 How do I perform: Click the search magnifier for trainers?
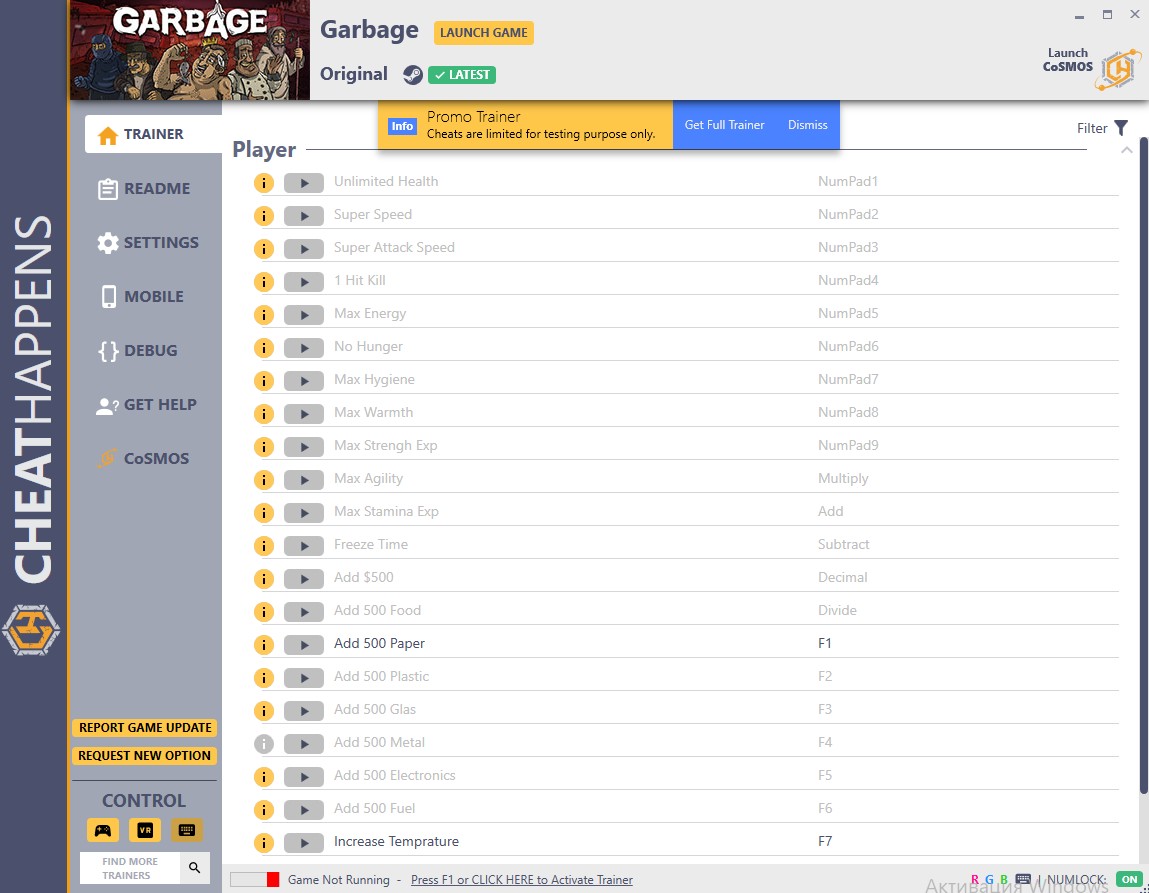point(194,867)
